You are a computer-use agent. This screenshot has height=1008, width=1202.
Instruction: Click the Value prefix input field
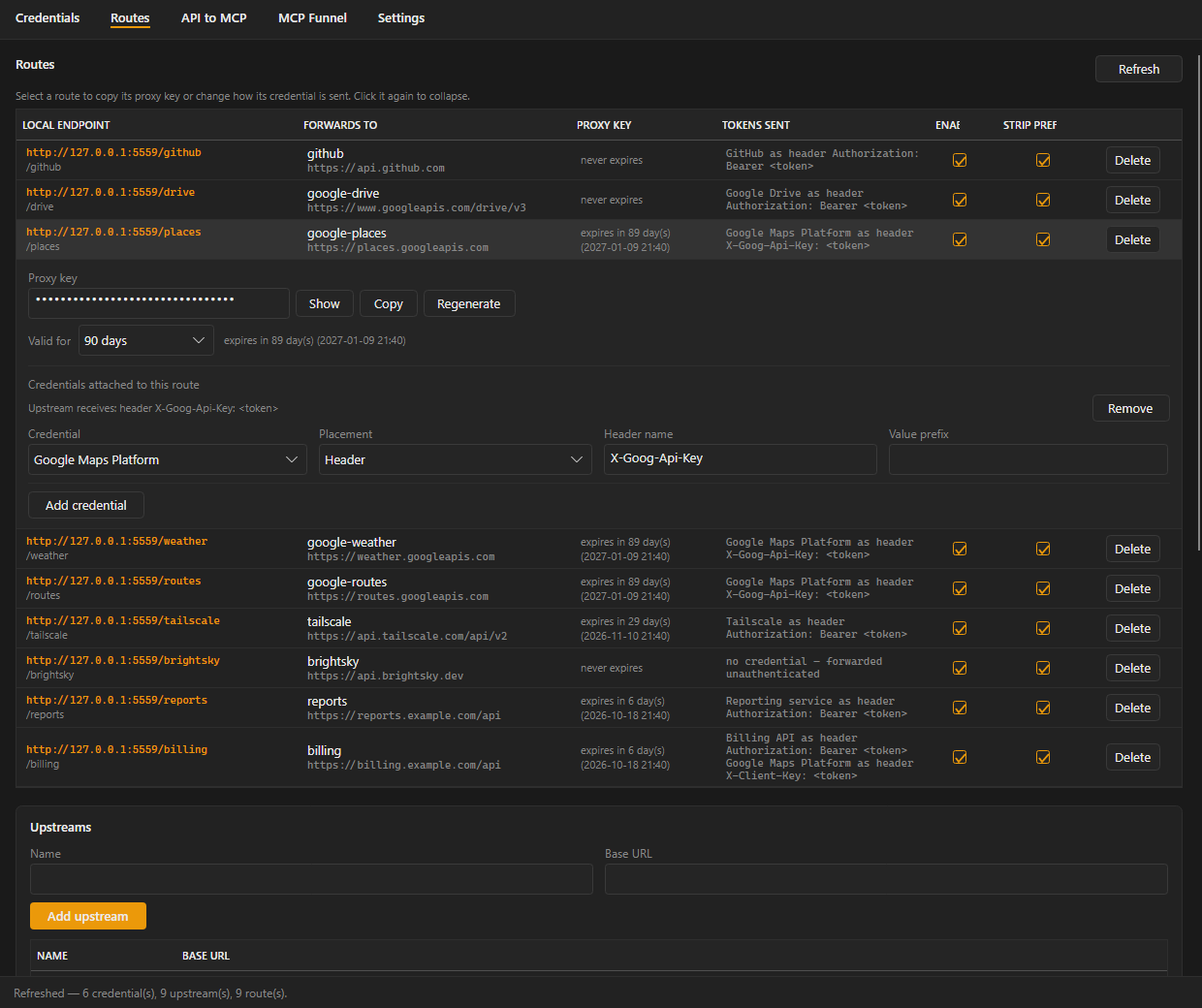coord(1028,459)
